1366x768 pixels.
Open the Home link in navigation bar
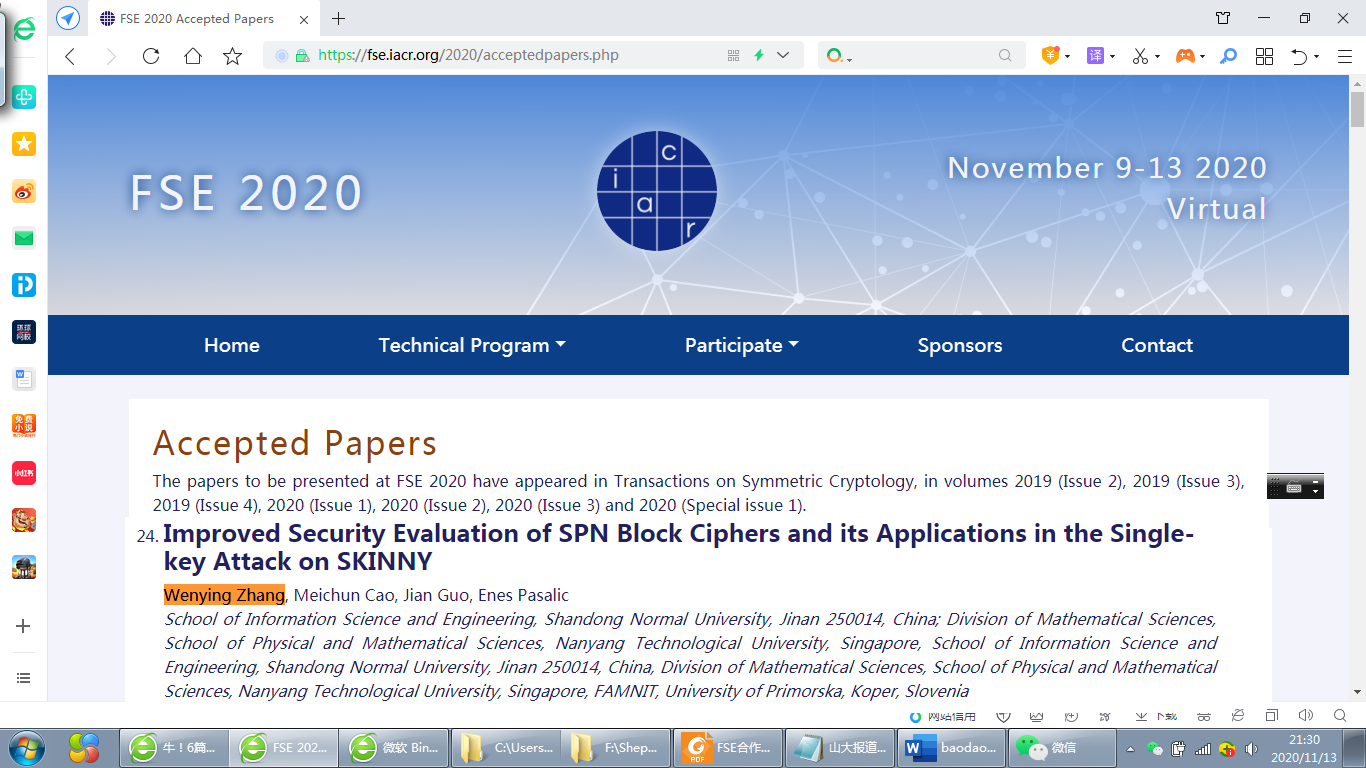[x=231, y=345]
